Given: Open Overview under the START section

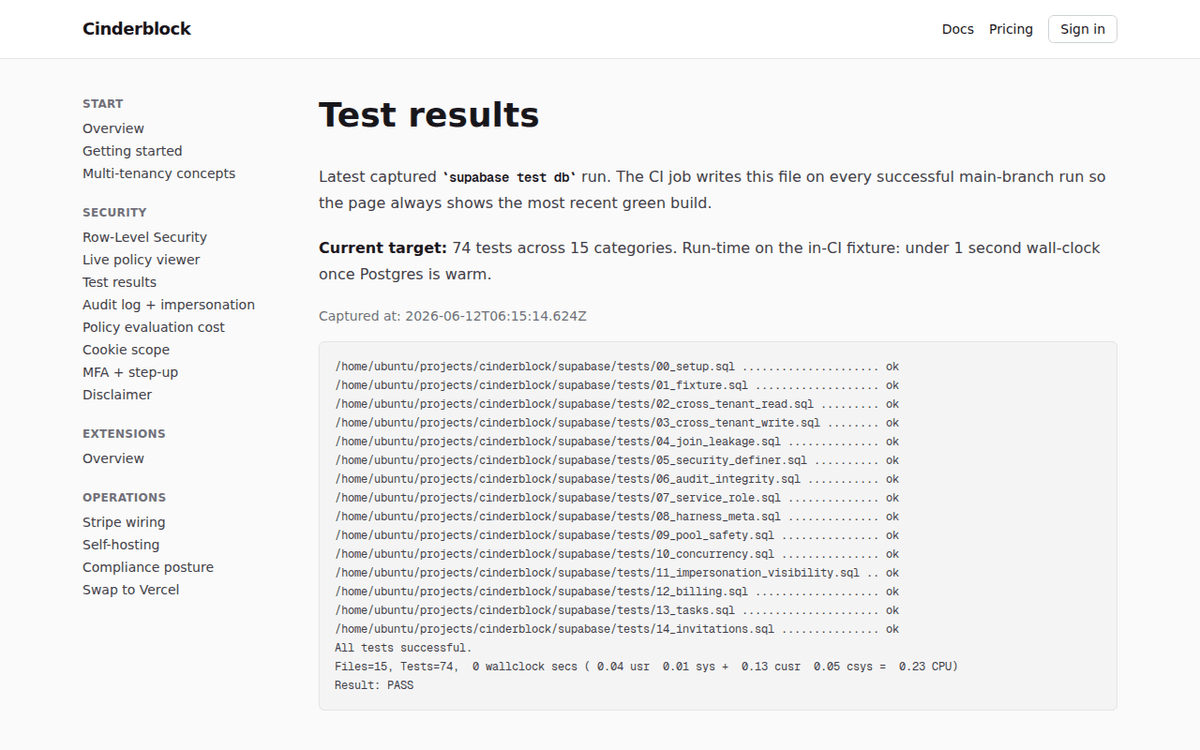Looking at the screenshot, I should point(113,128).
